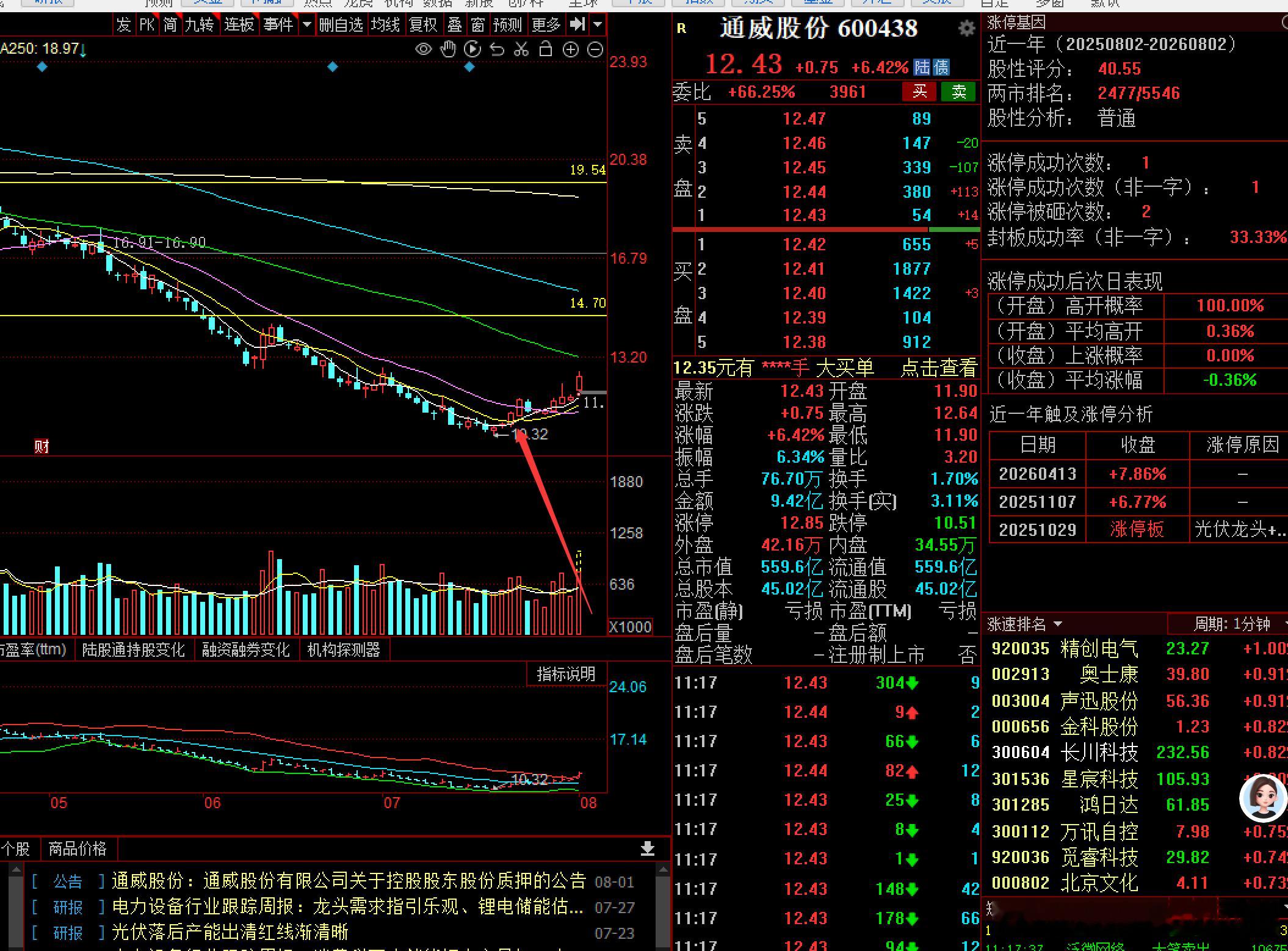Click the 债 badge beside price change

pyautogui.click(x=941, y=67)
